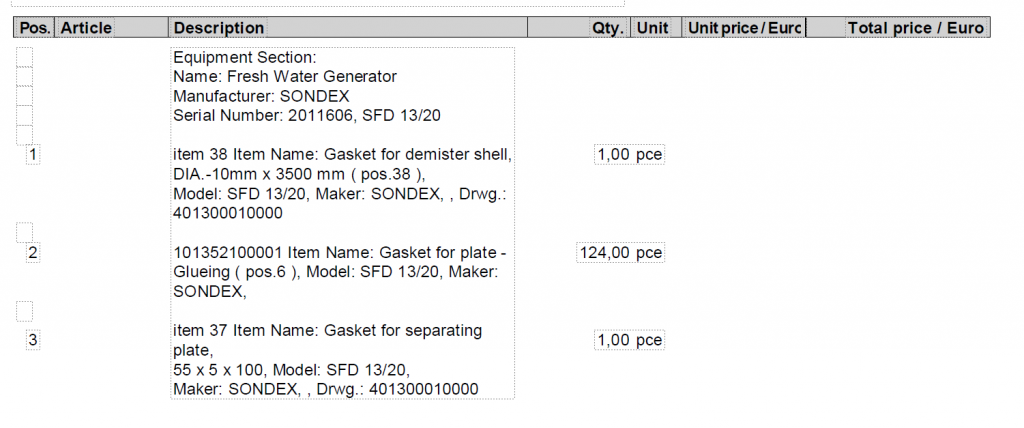Click the 'Manufacturer: SONDEX' line
Screen dimensions: 1024x428
261,96
